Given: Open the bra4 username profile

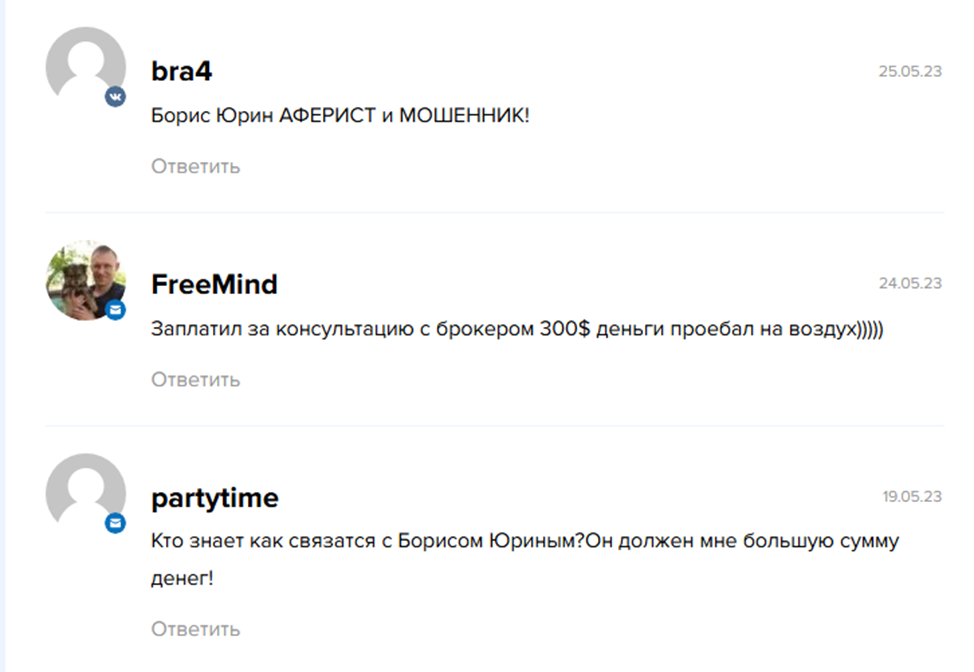Looking at the screenshot, I should point(181,72).
